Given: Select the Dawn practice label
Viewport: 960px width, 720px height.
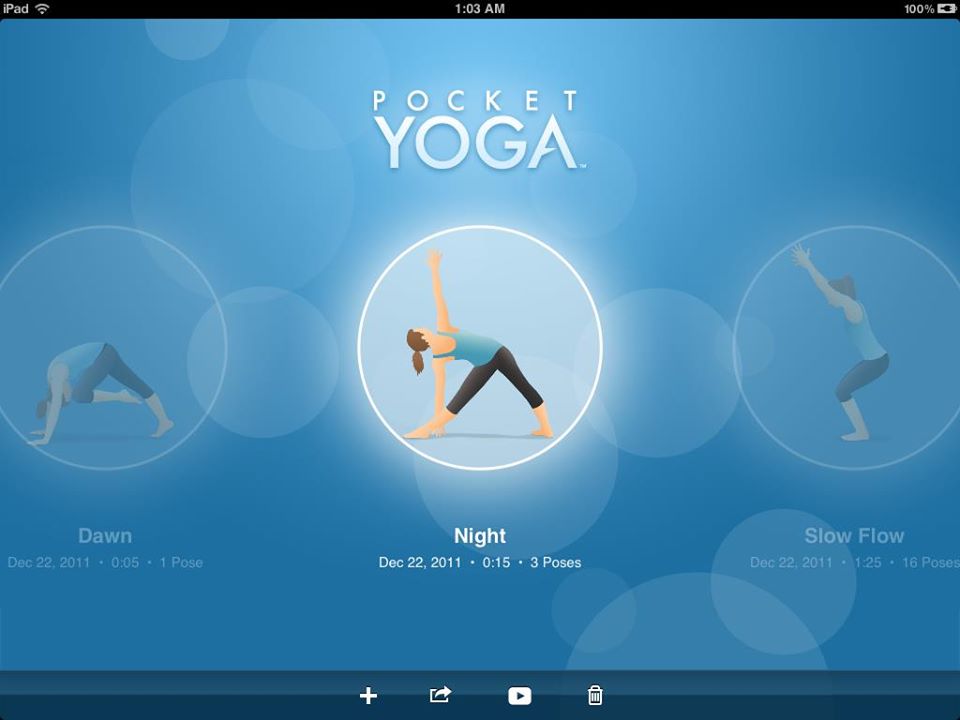Looking at the screenshot, I should click(x=105, y=536).
